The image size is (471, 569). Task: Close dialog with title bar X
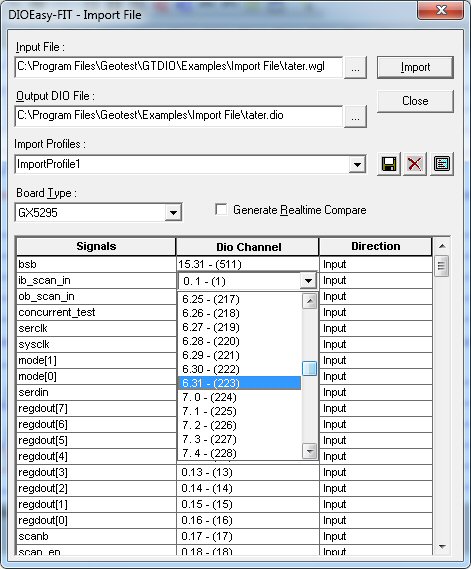pyautogui.click(x=441, y=10)
